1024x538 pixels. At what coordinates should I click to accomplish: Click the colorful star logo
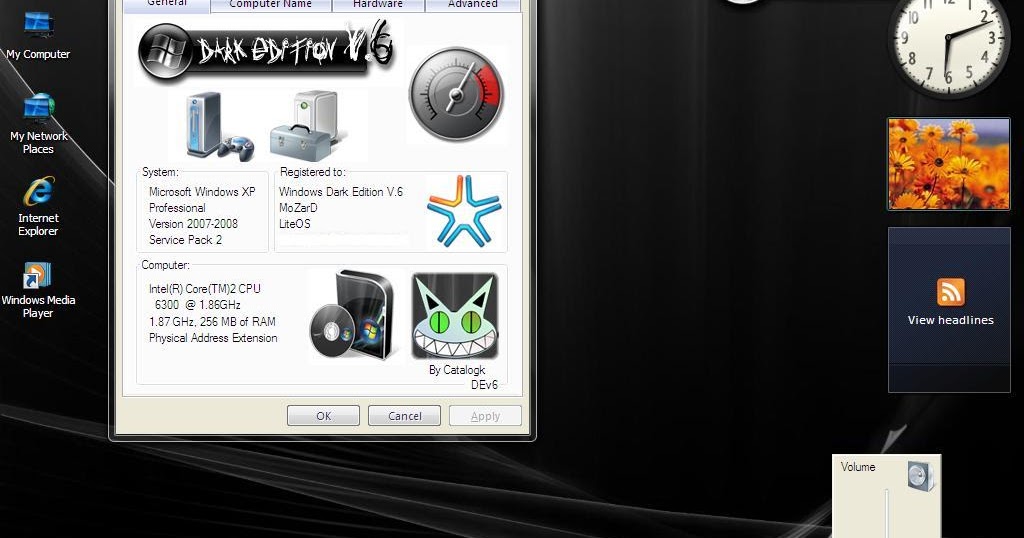[464, 210]
